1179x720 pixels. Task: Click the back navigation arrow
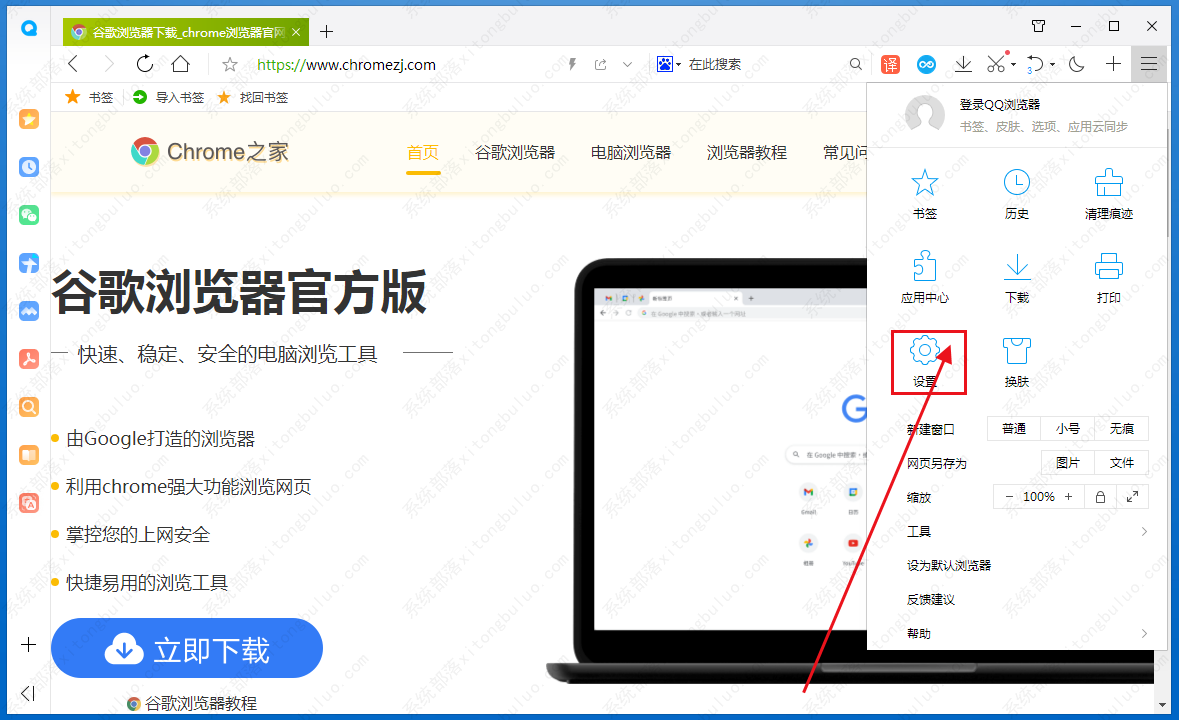tap(73, 65)
